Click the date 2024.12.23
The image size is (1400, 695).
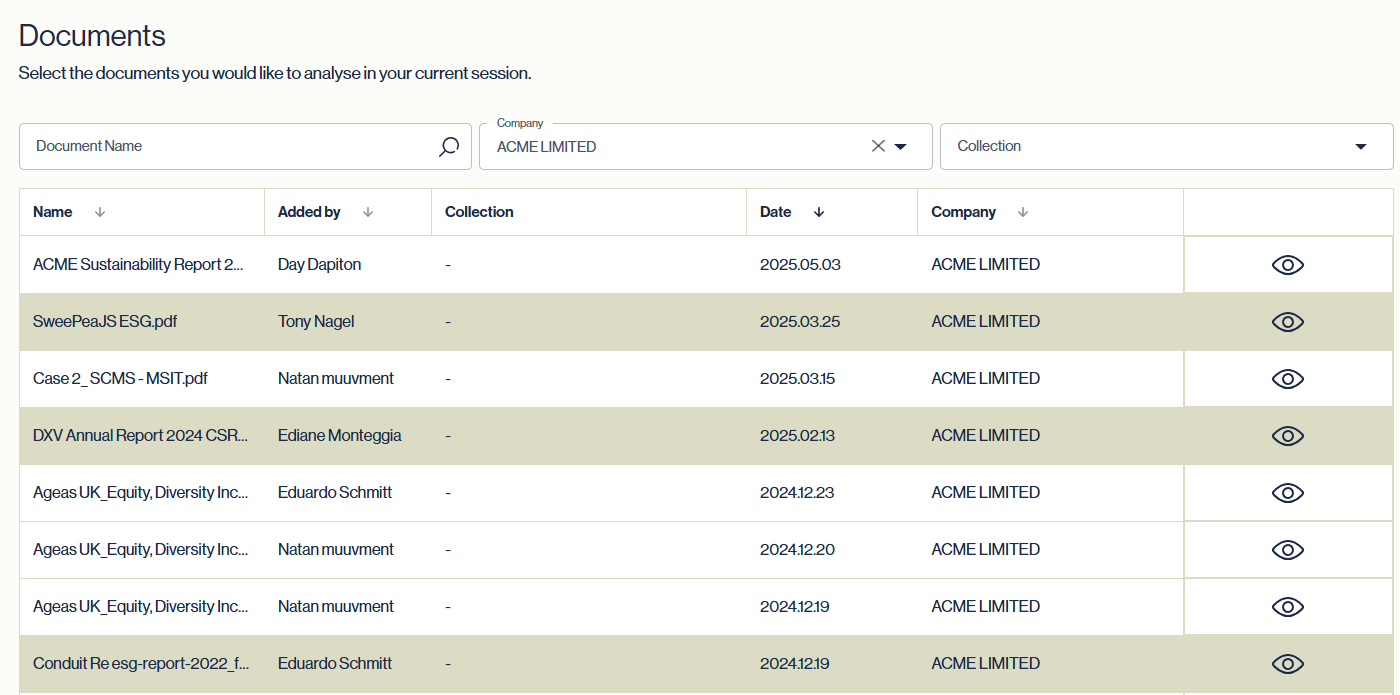pyautogui.click(x=799, y=493)
